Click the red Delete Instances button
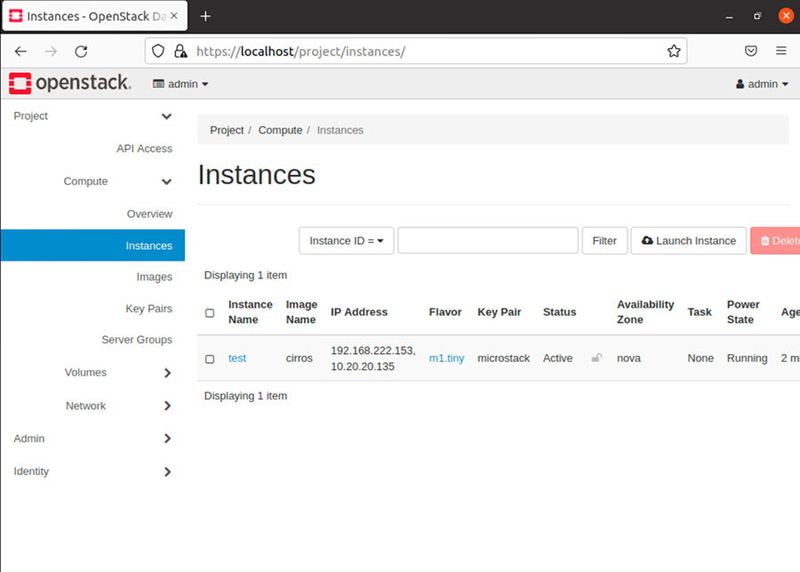800x572 pixels. tap(775, 241)
